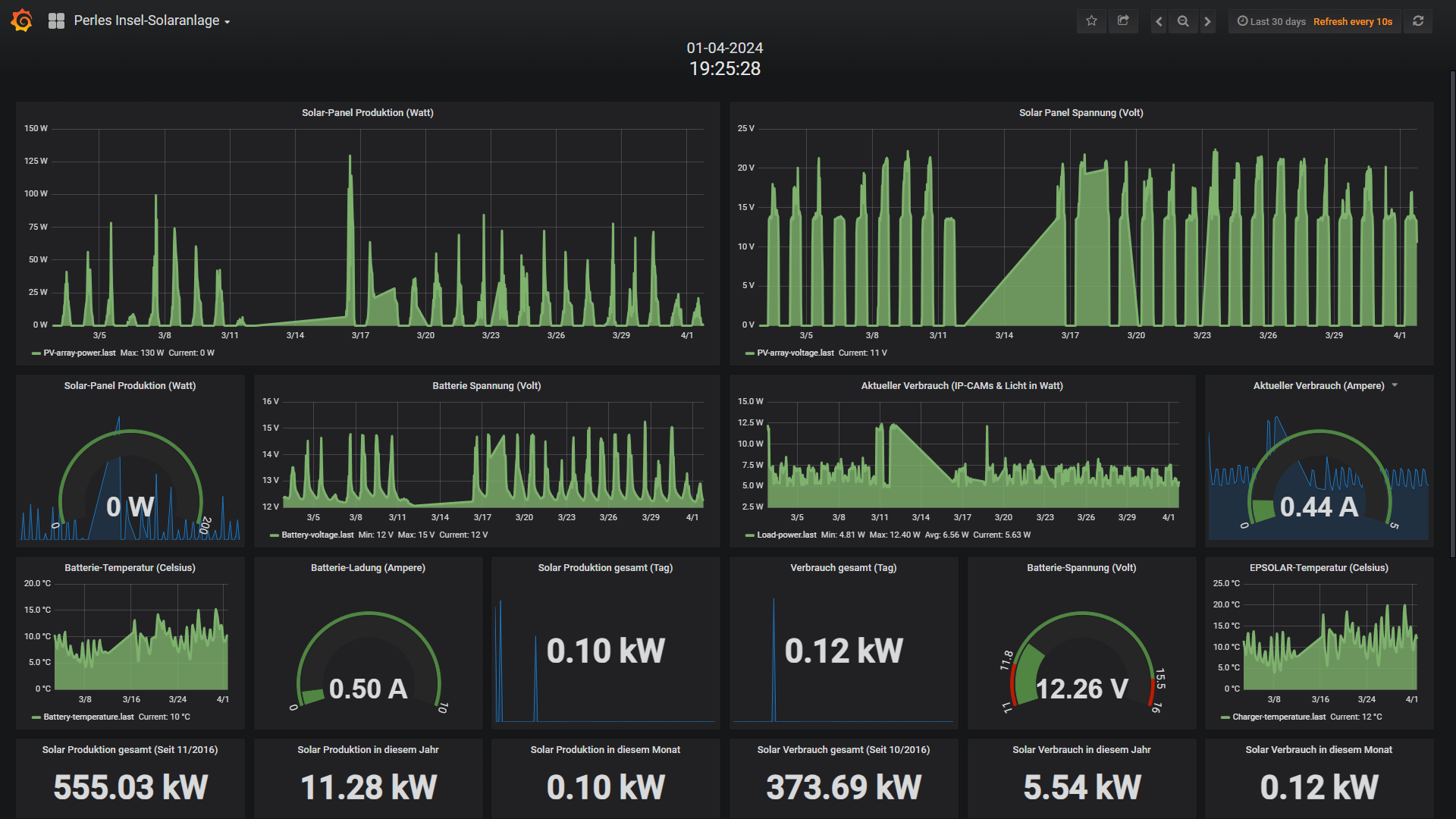This screenshot has width=1456, height=819.
Task: Toggle Battery-voltage.last legend series
Action: point(317,535)
